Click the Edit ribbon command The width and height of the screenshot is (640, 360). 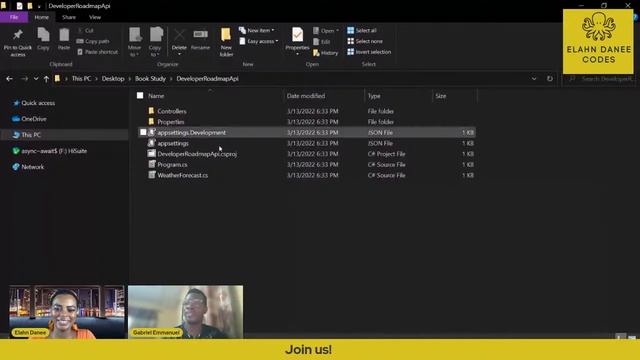pos(322,42)
